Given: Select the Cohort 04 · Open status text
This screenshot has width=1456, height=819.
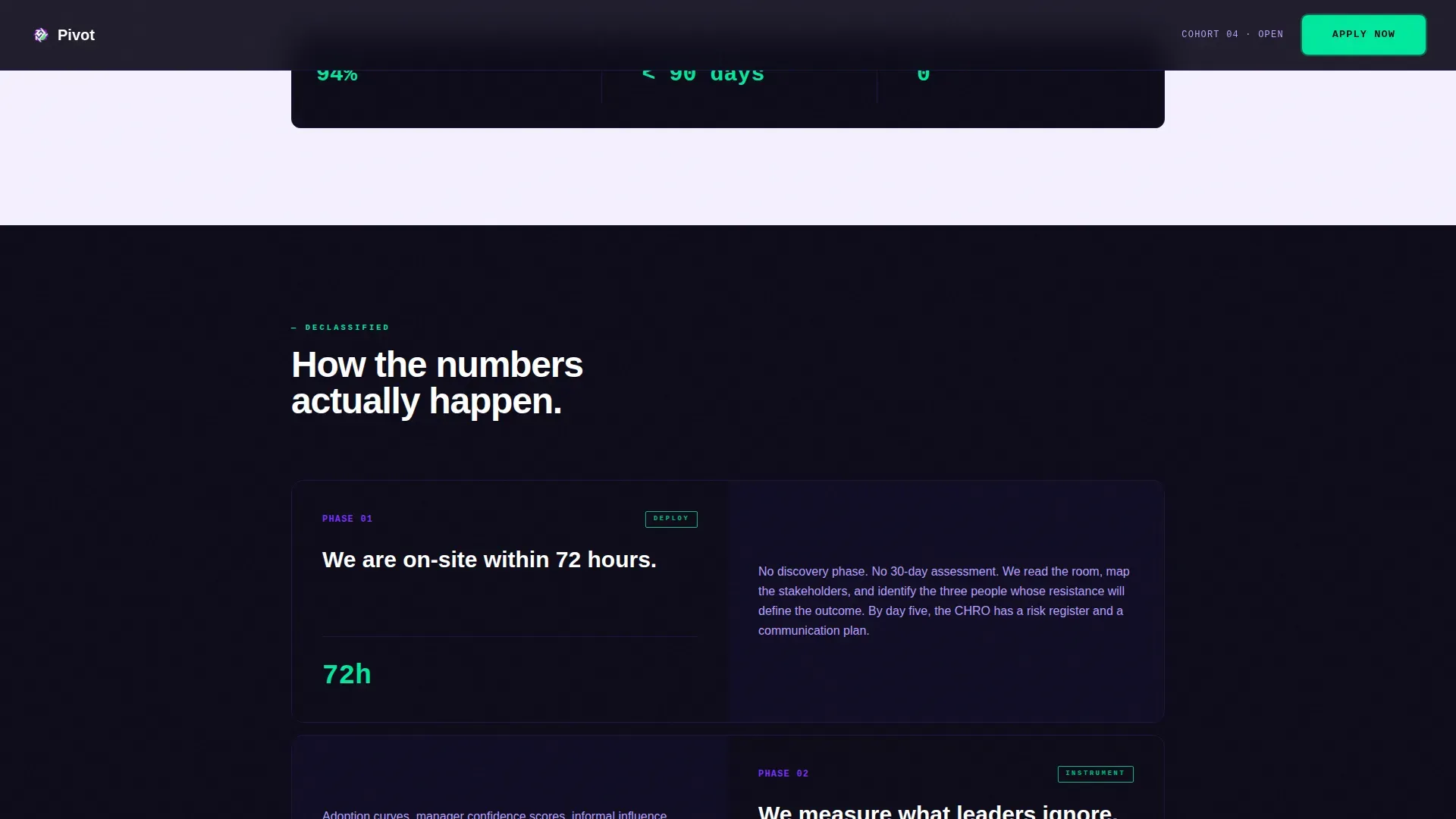Looking at the screenshot, I should tap(1232, 34).
